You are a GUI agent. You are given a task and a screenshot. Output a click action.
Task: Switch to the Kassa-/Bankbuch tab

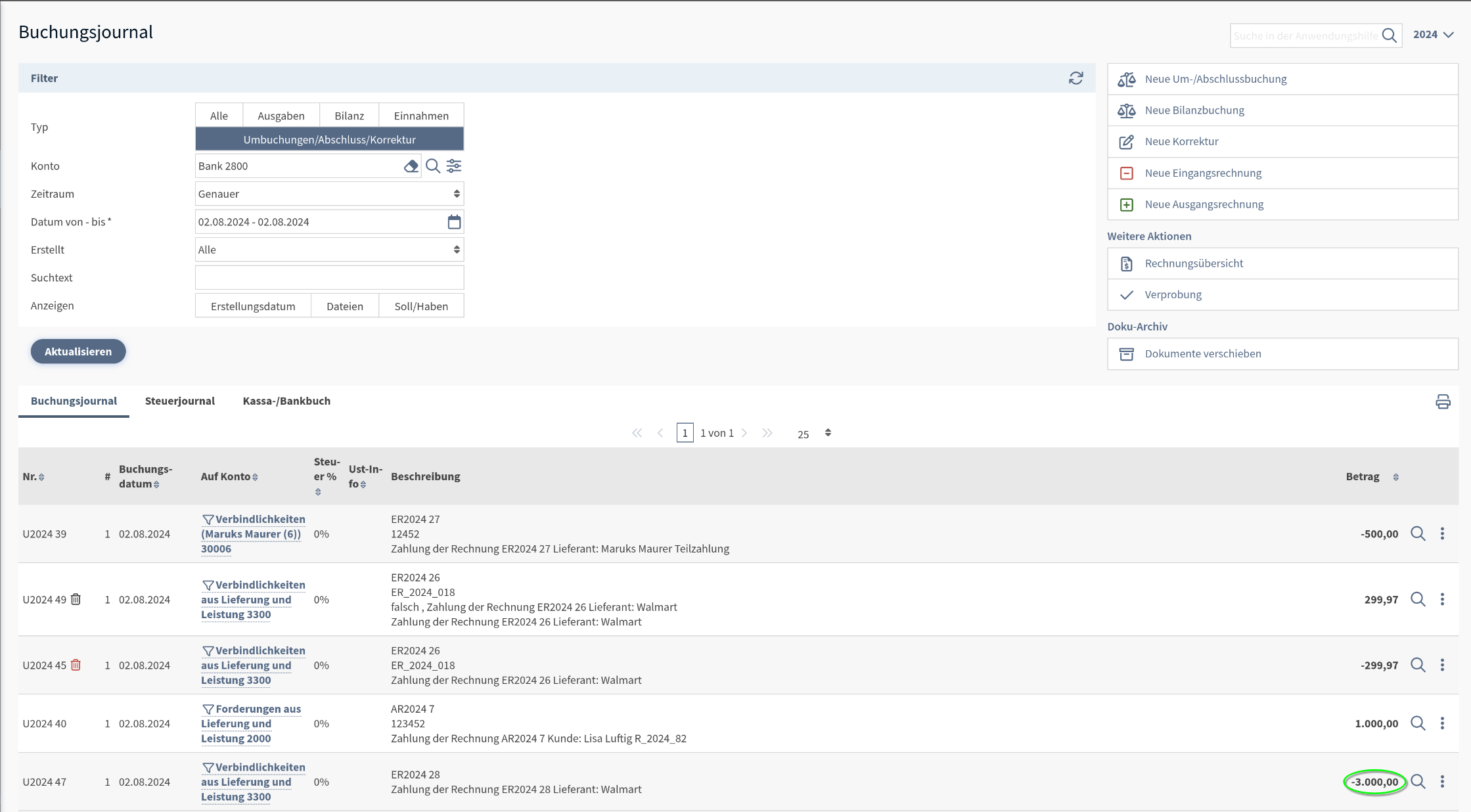pyautogui.click(x=286, y=401)
